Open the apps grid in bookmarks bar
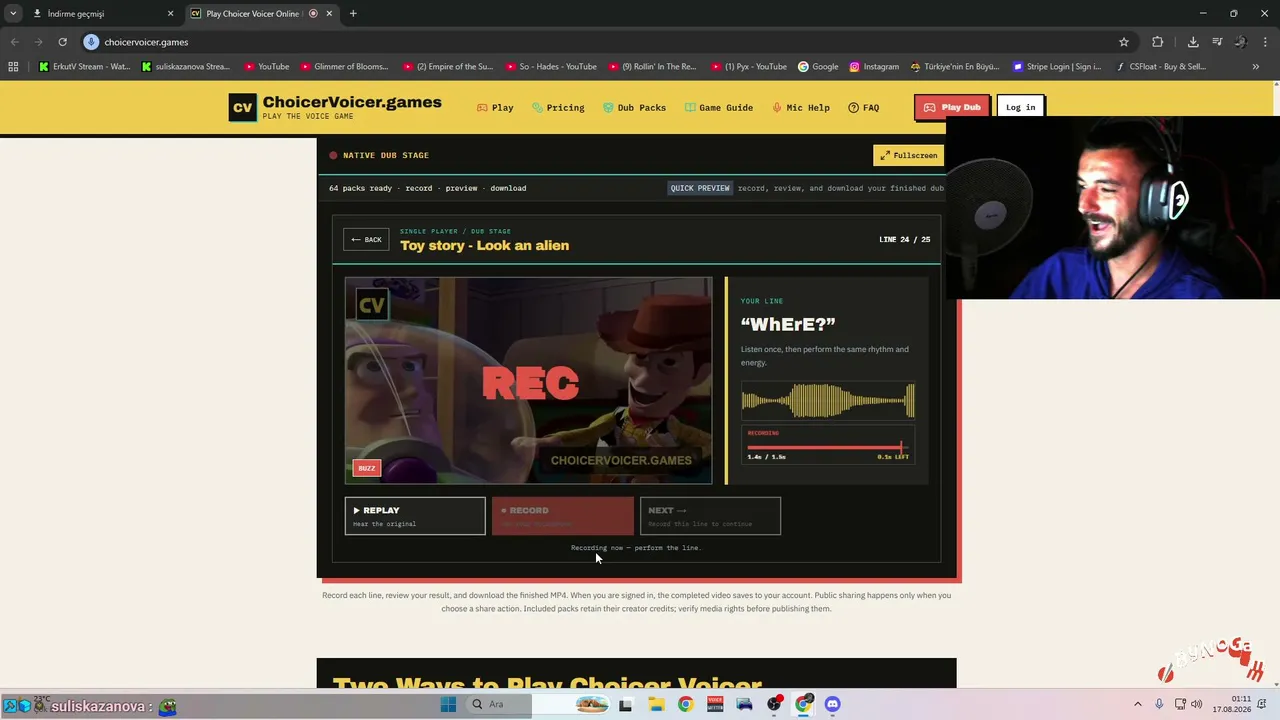 point(13,67)
